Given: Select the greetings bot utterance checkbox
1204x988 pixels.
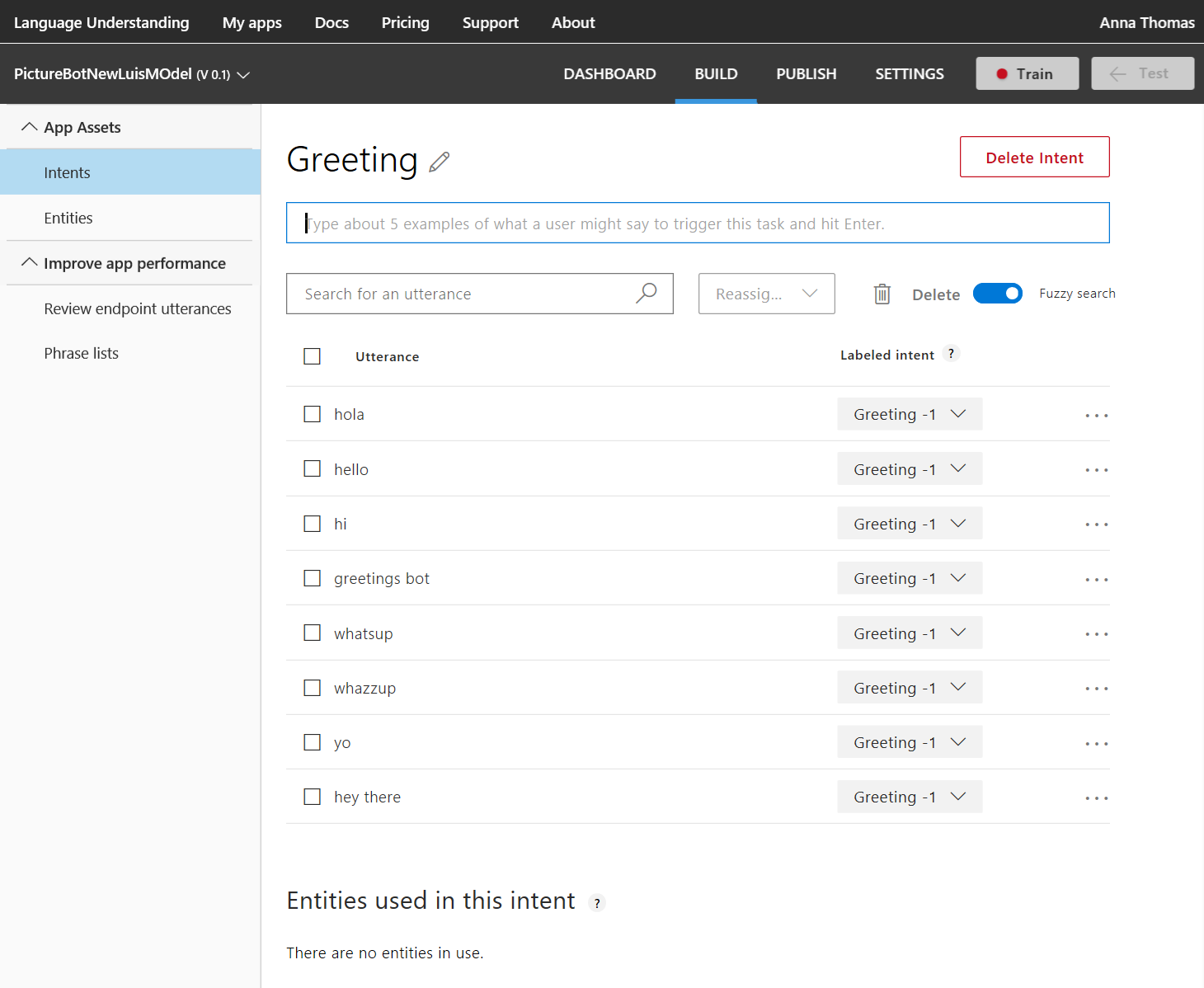Looking at the screenshot, I should click(312, 578).
